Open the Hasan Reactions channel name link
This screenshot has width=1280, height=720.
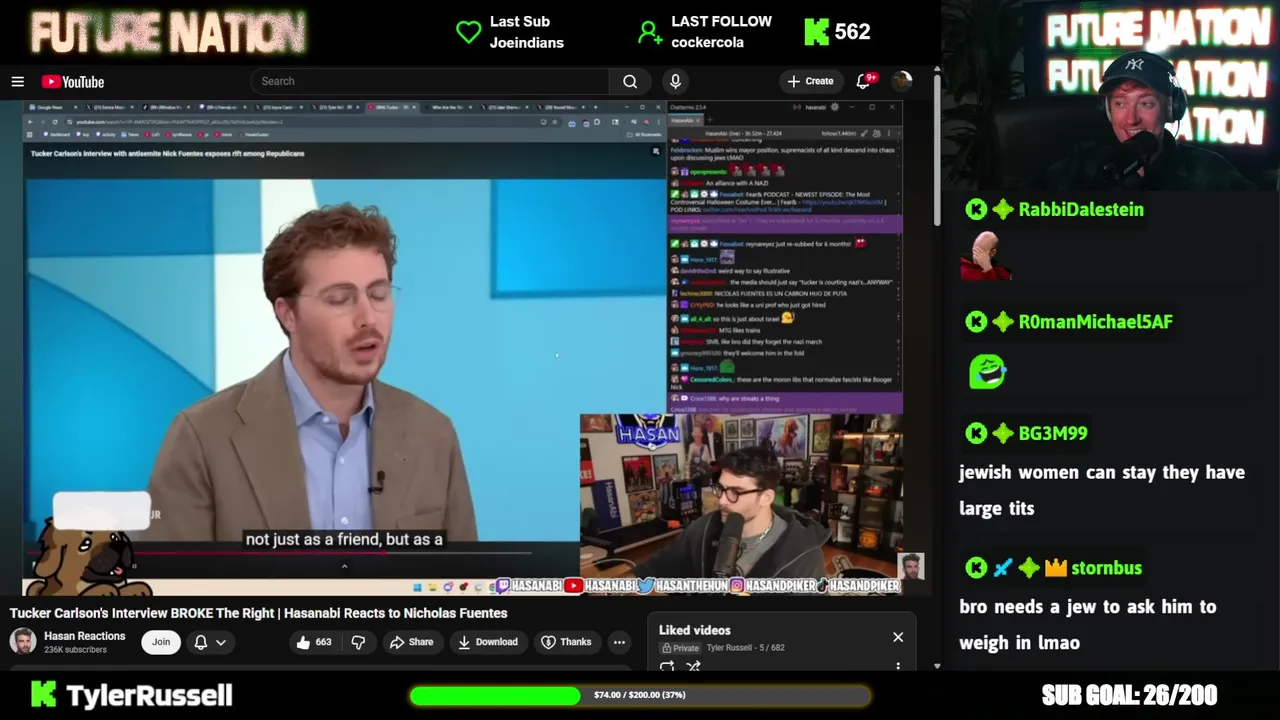[85, 636]
